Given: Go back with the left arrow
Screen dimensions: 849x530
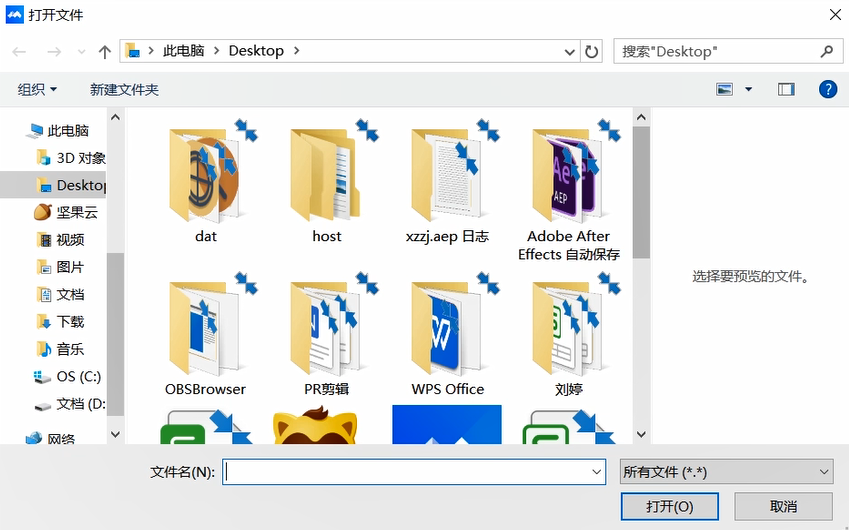Looking at the screenshot, I should pyautogui.click(x=19, y=51).
